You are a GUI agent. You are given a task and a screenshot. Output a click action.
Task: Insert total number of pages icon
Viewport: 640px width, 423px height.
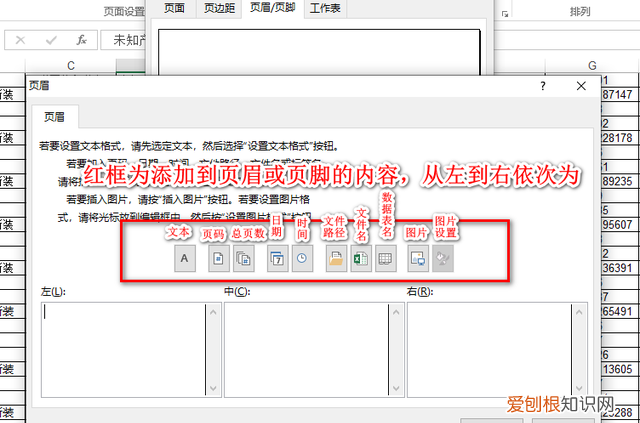click(244, 258)
